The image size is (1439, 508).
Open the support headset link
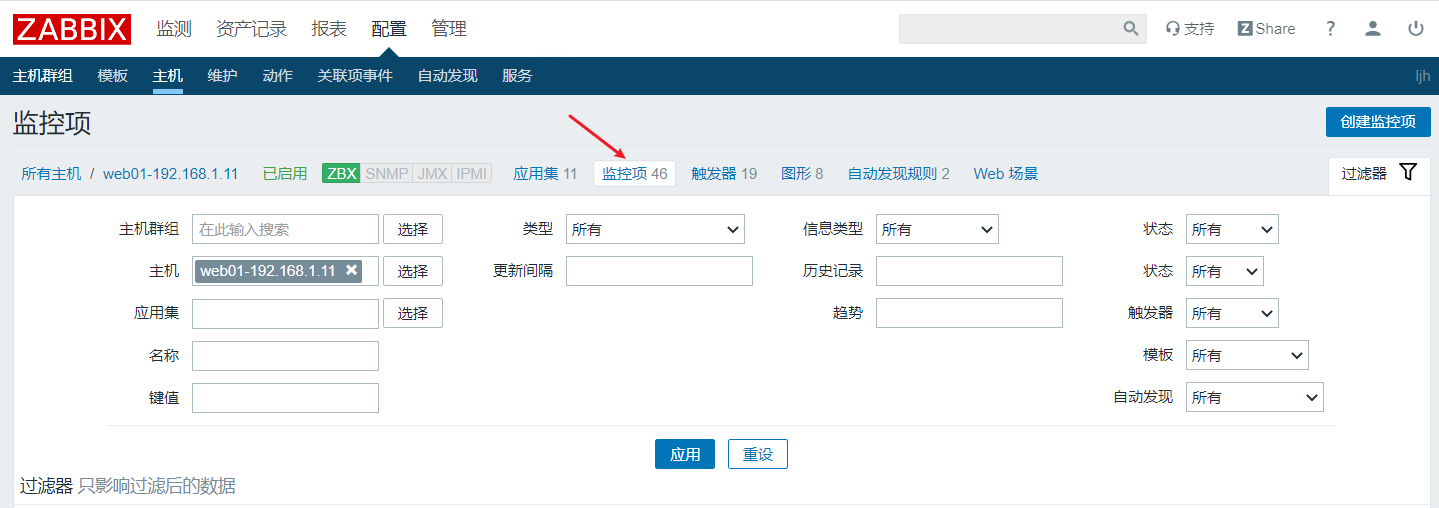tap(1190, 29)
